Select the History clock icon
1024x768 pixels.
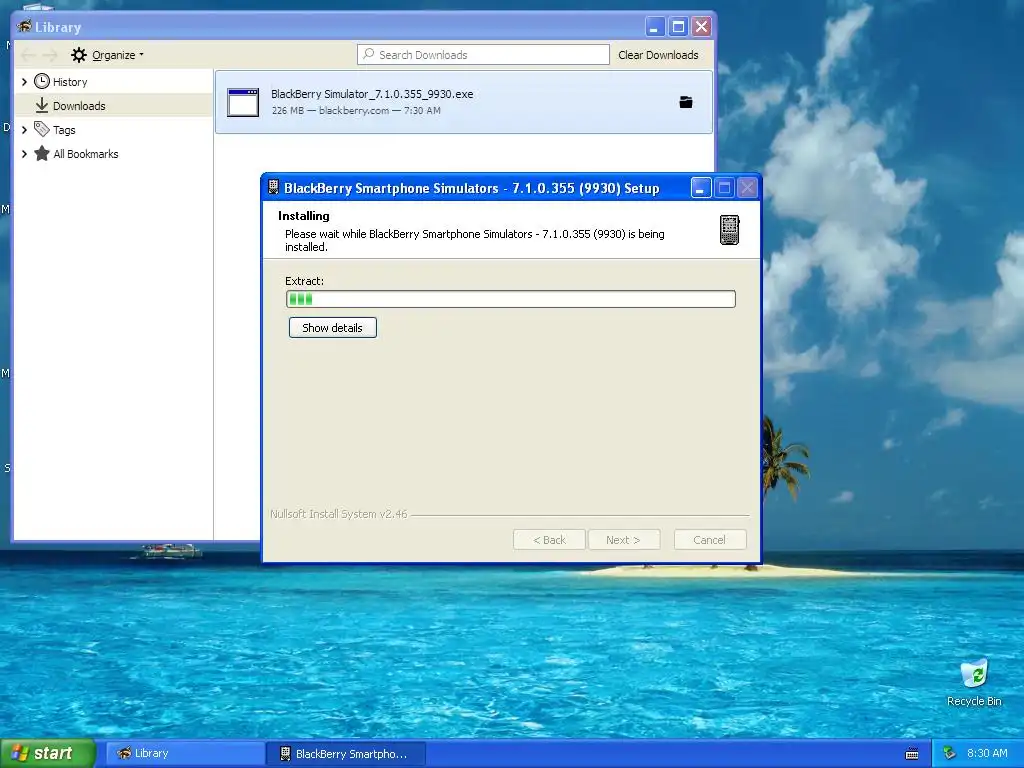[x=42, y=81]
